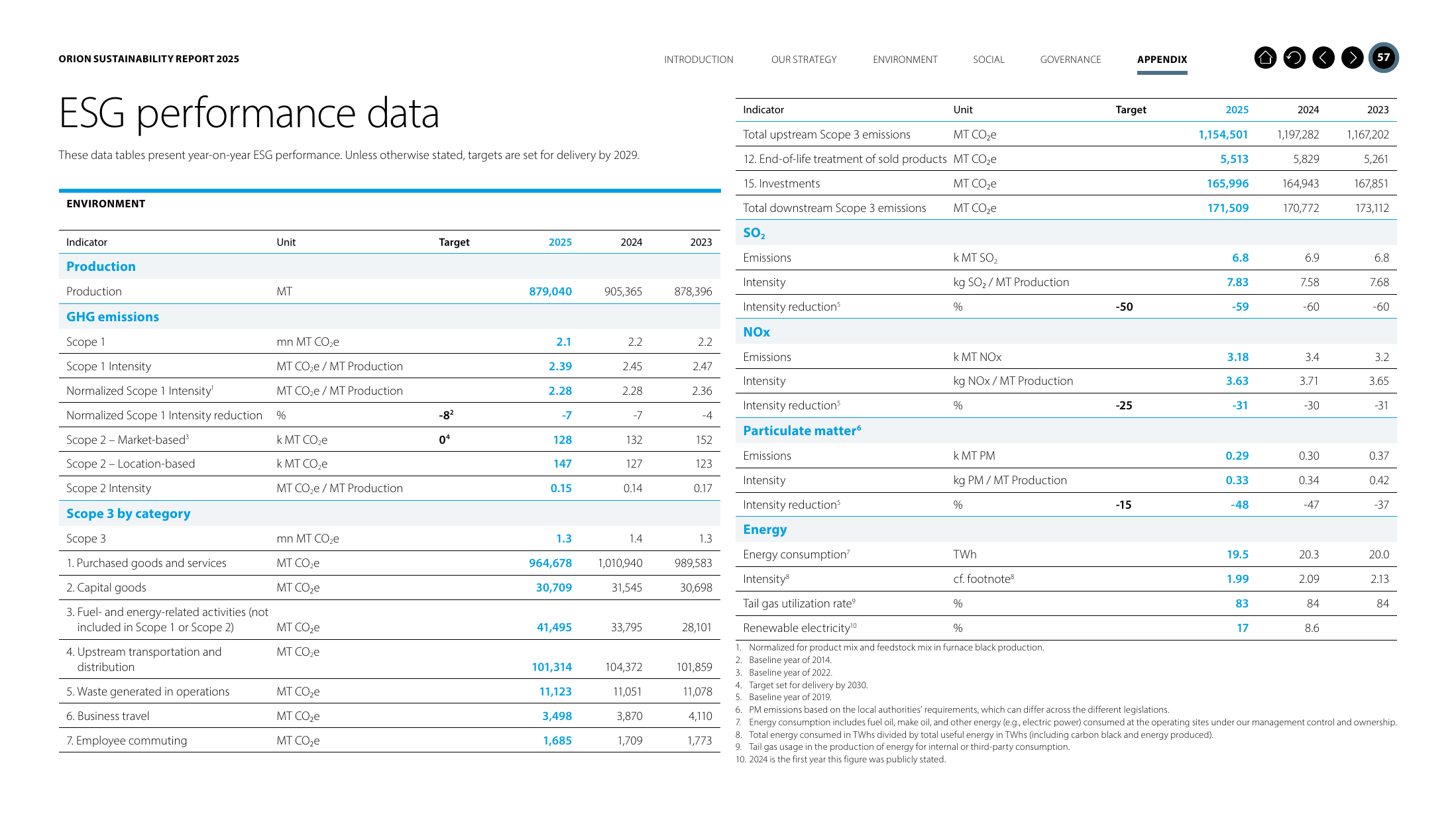Go to the previous page arrow
Viewport: 1456px width, 822px height.
(x=1323, y=58)
